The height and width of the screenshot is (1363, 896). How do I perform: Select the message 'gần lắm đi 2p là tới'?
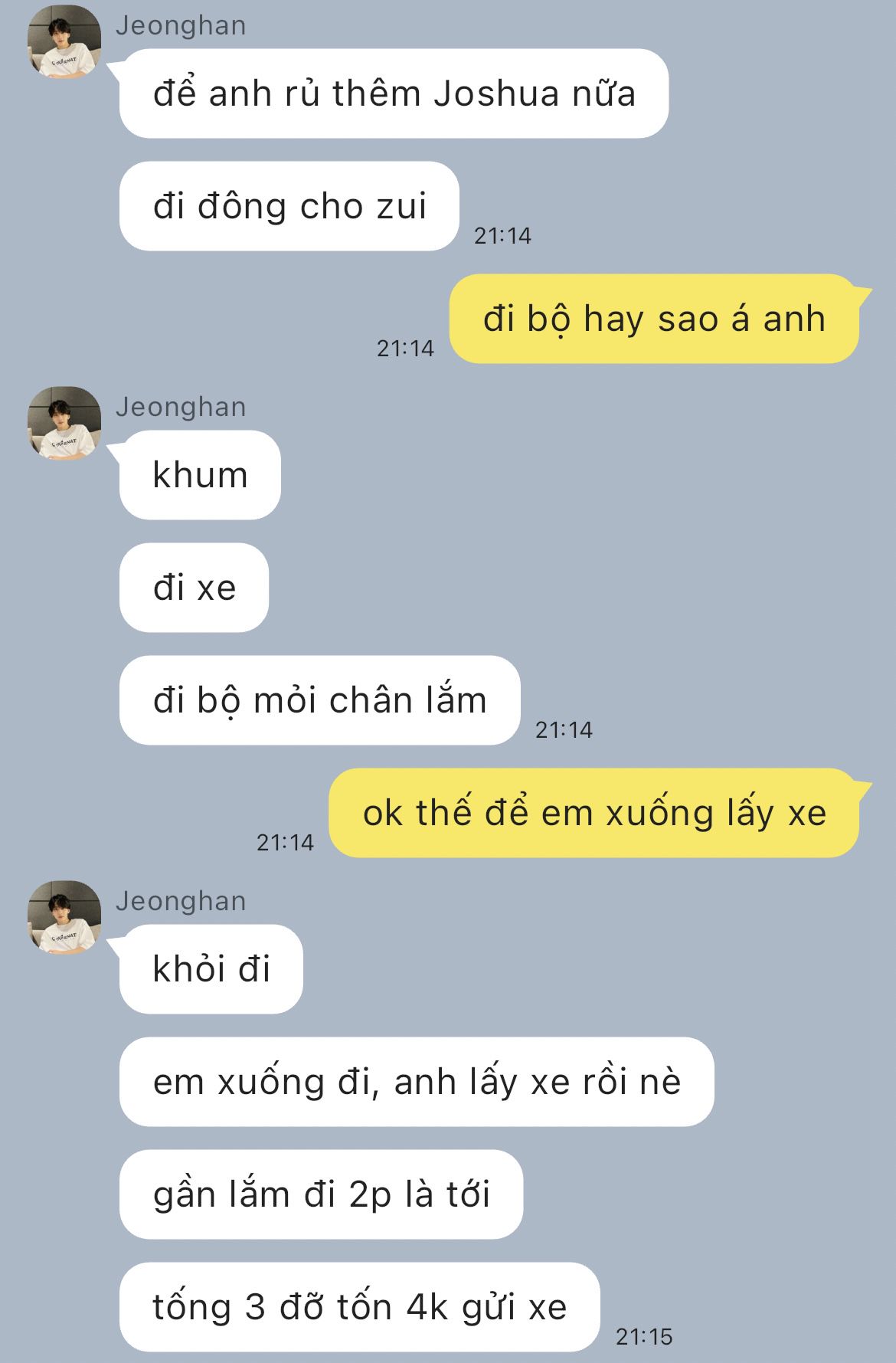click(321, 1194)
